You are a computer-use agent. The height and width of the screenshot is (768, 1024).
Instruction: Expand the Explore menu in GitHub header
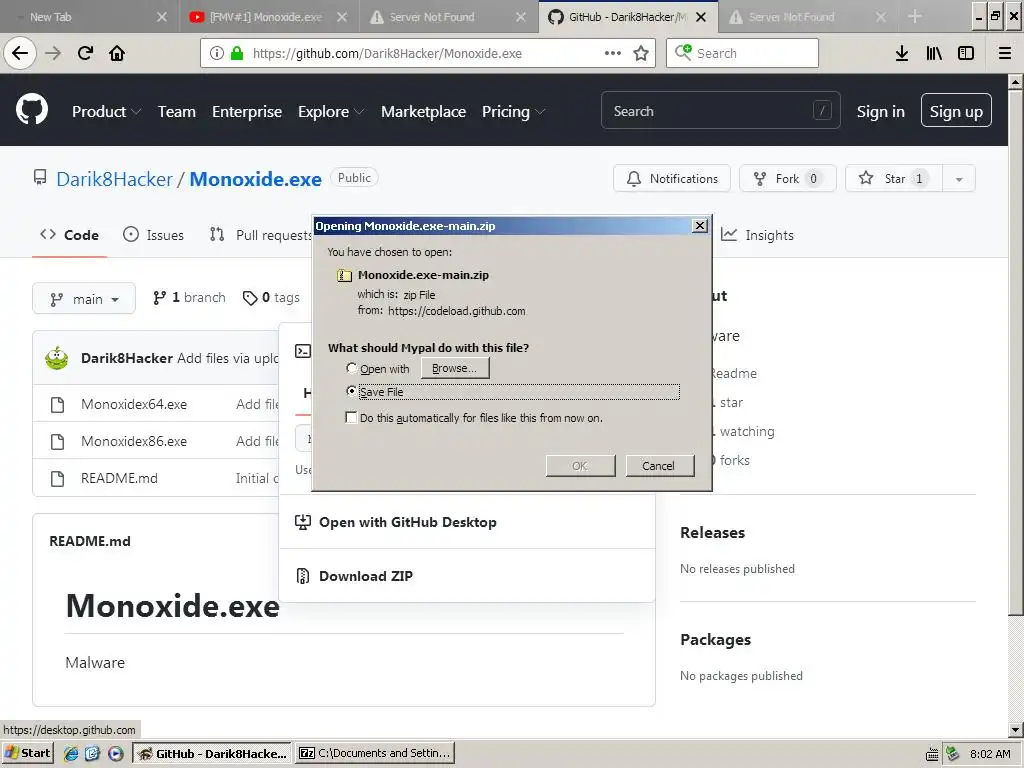331,112
